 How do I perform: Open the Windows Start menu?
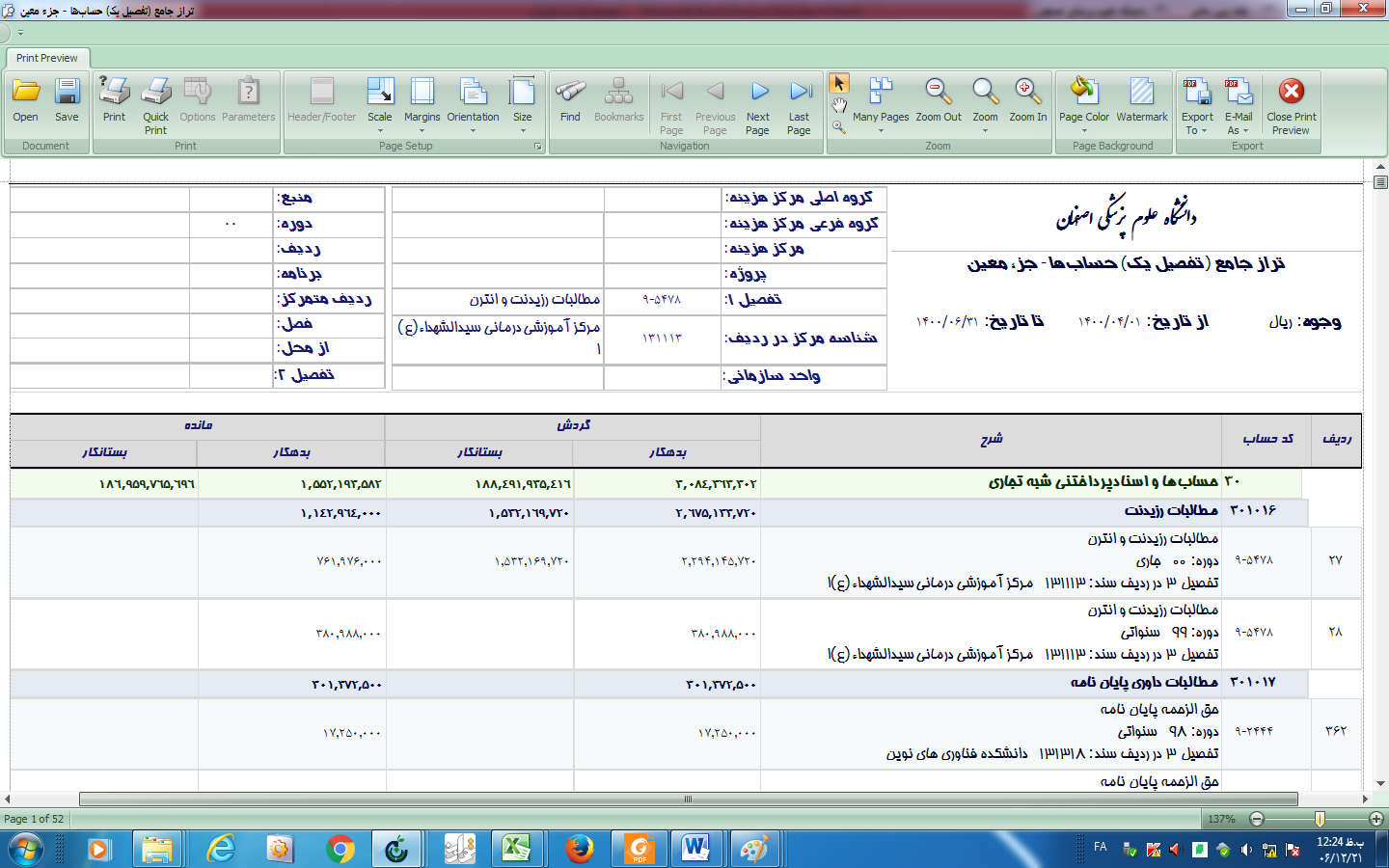tap(26, 850)
